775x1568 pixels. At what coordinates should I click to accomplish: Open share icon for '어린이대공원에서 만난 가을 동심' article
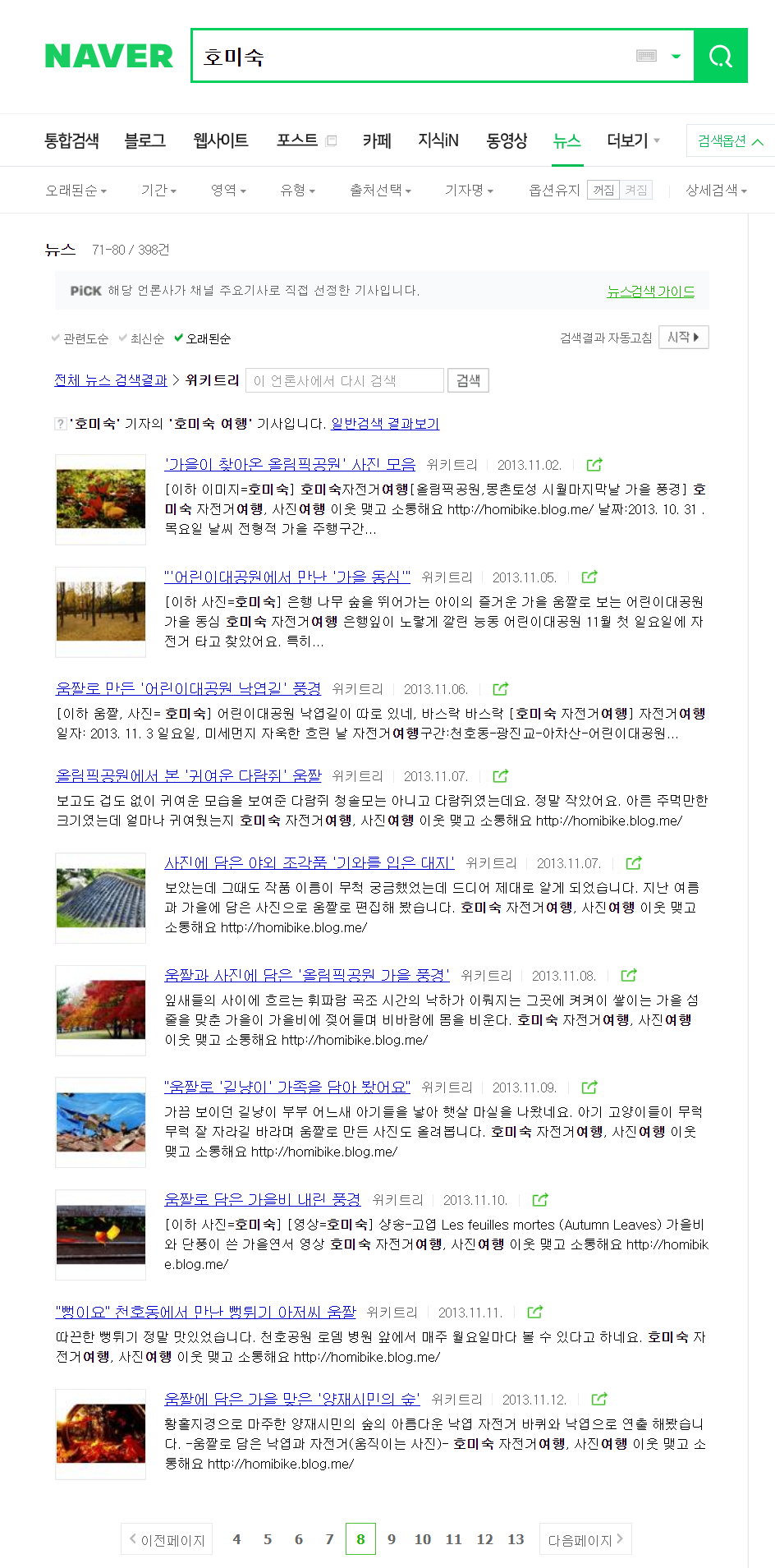coord(589,577)
